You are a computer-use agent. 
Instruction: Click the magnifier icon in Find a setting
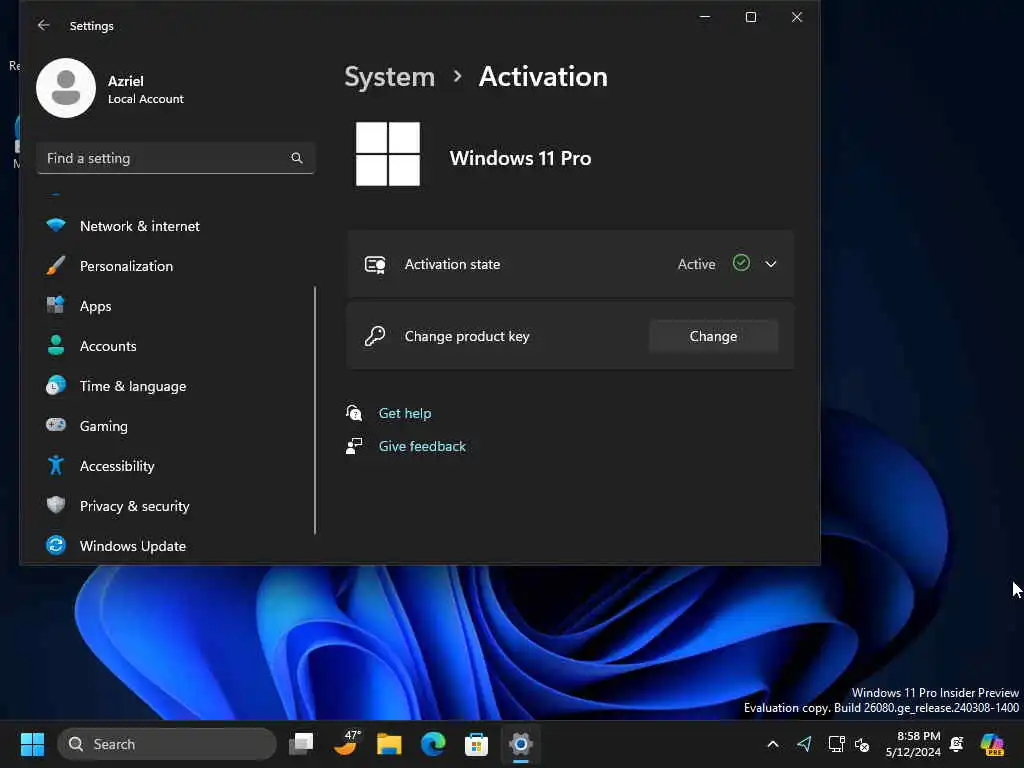point(296,158)
